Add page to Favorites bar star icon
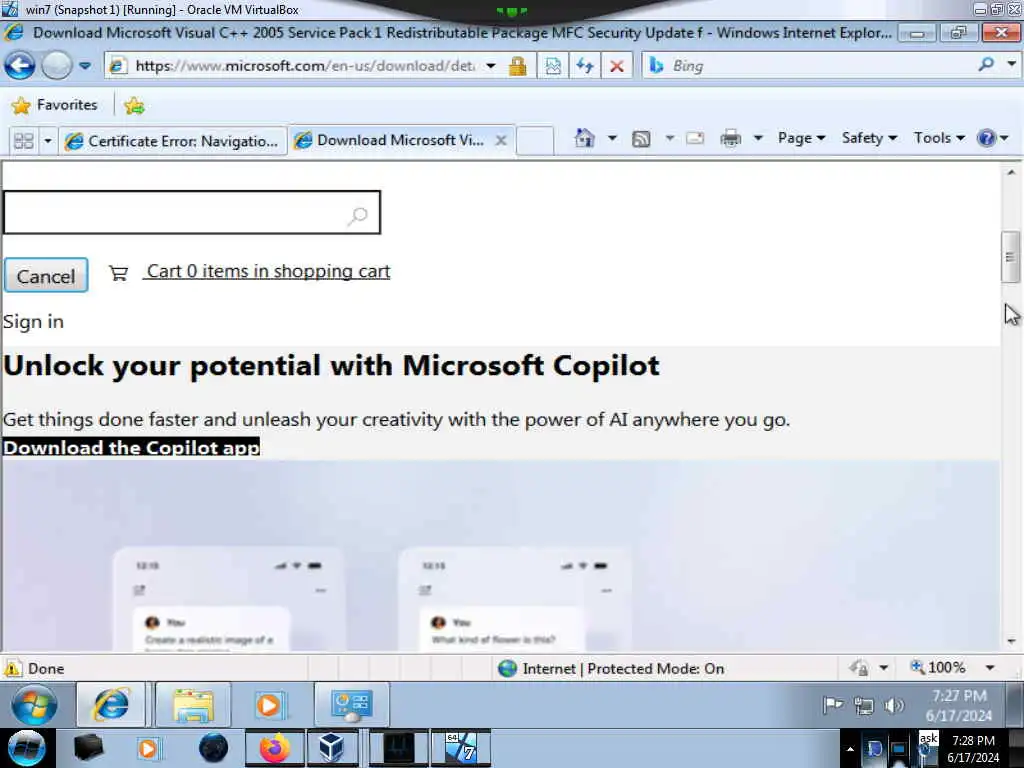1024x768 pixels. point(134,105)
